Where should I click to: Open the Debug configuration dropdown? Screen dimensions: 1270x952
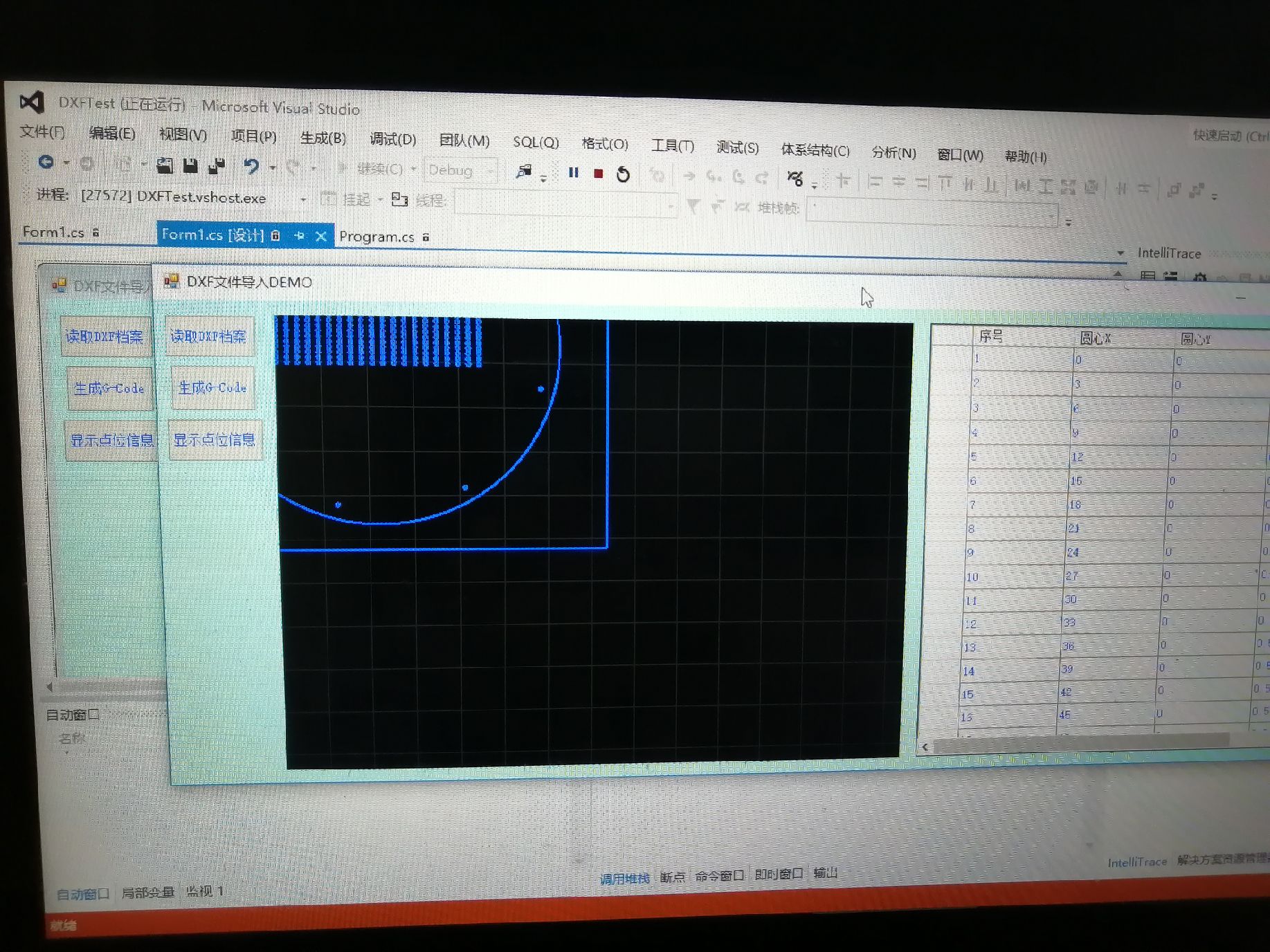(460, 170)
